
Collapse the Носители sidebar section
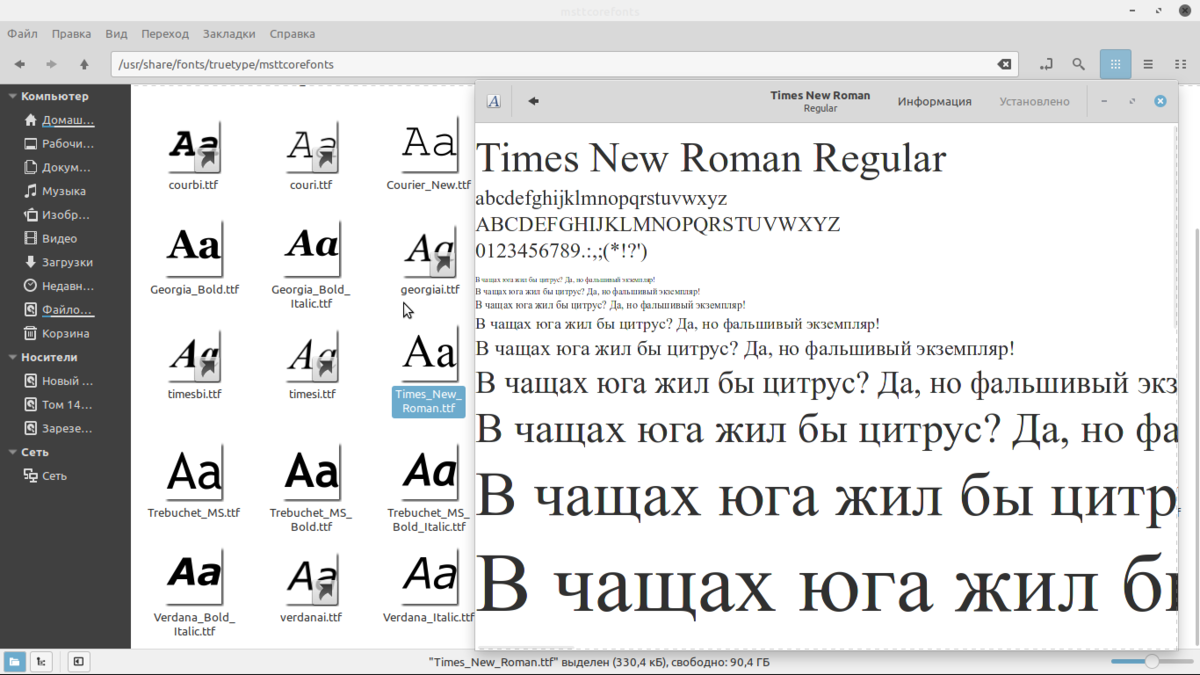coord(12,357)
